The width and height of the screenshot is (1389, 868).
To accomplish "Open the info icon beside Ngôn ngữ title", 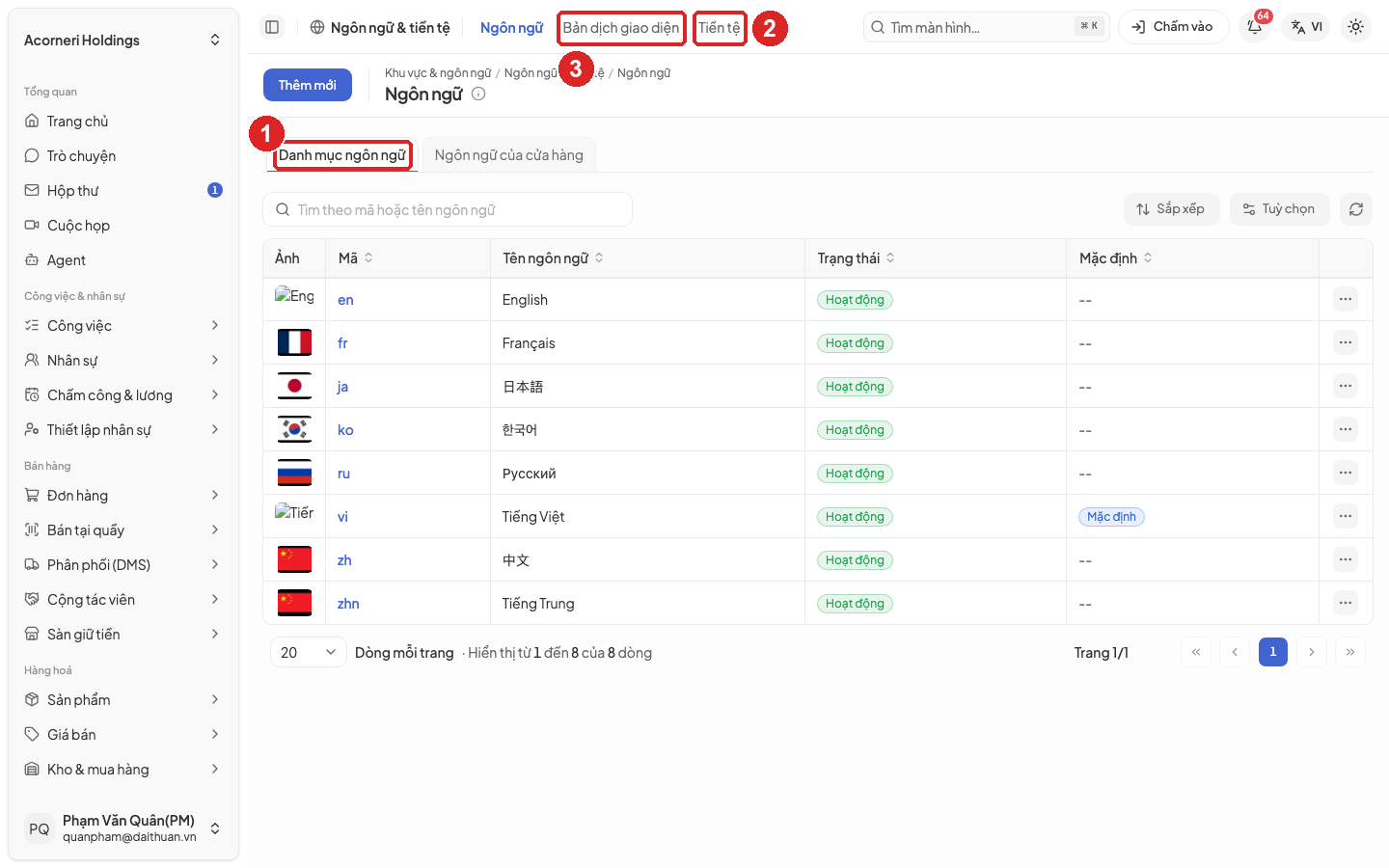I will 478,94.
